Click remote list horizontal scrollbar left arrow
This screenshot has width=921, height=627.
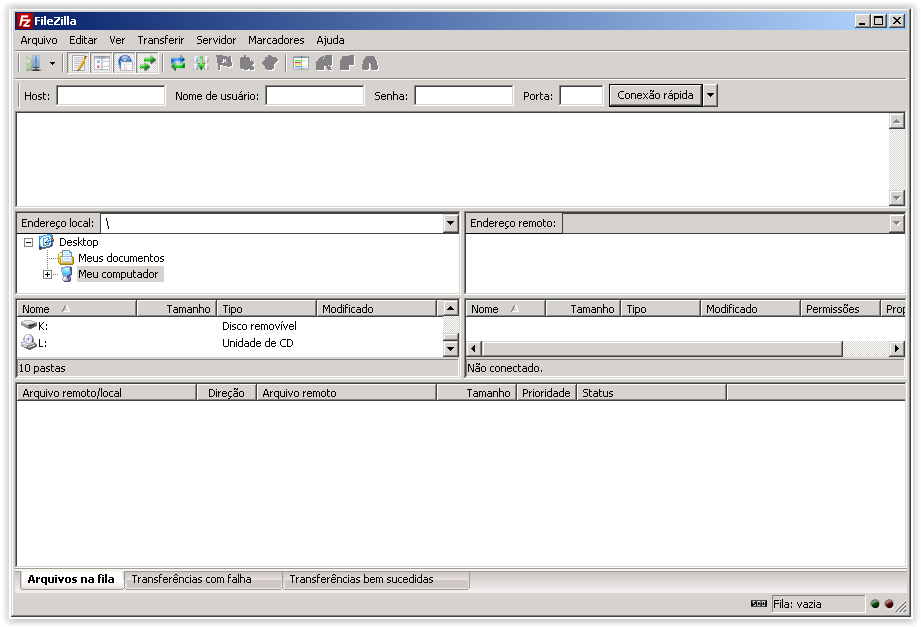coord(473,348)
